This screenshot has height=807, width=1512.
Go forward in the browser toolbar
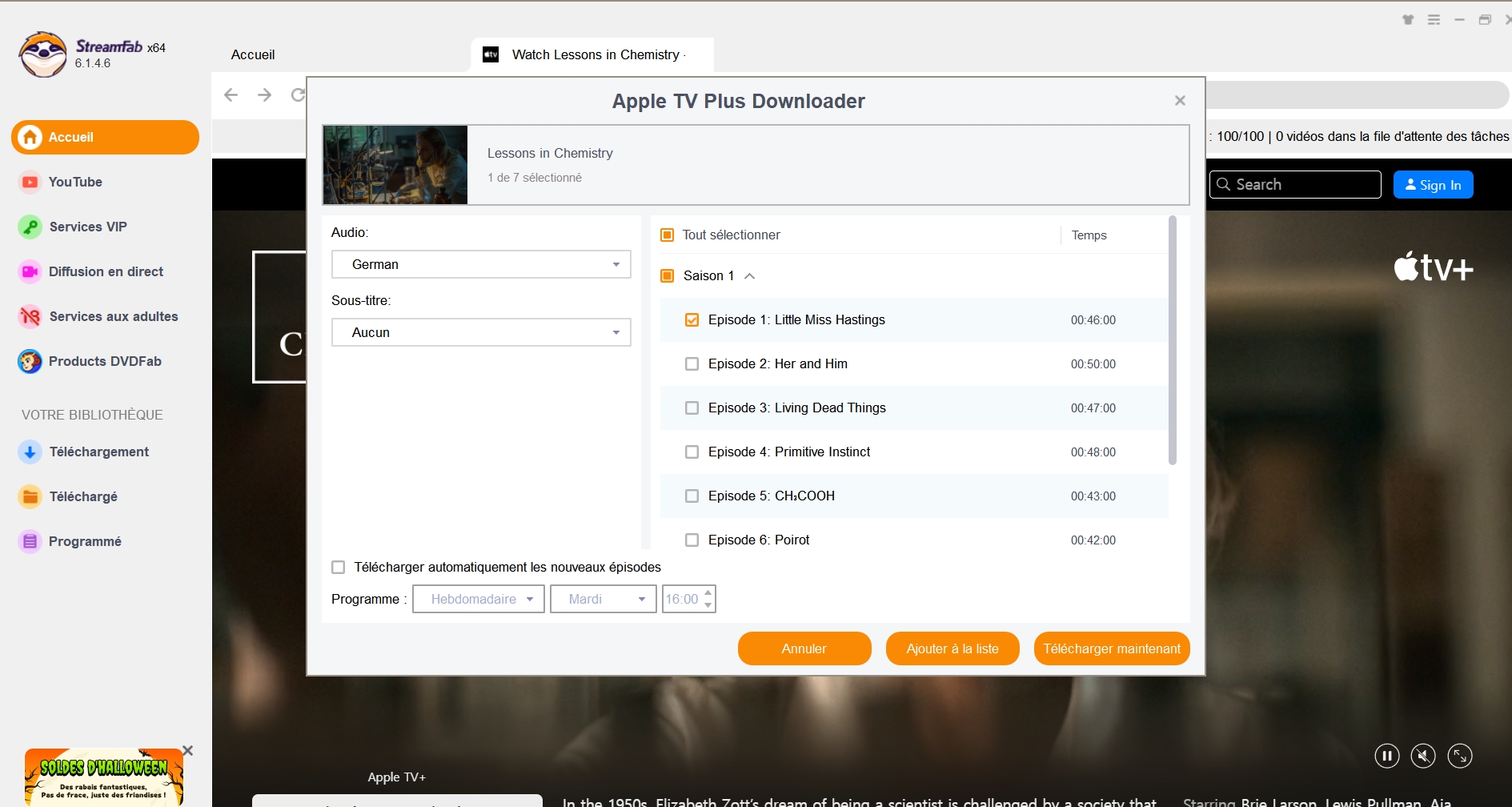point(265,95)
